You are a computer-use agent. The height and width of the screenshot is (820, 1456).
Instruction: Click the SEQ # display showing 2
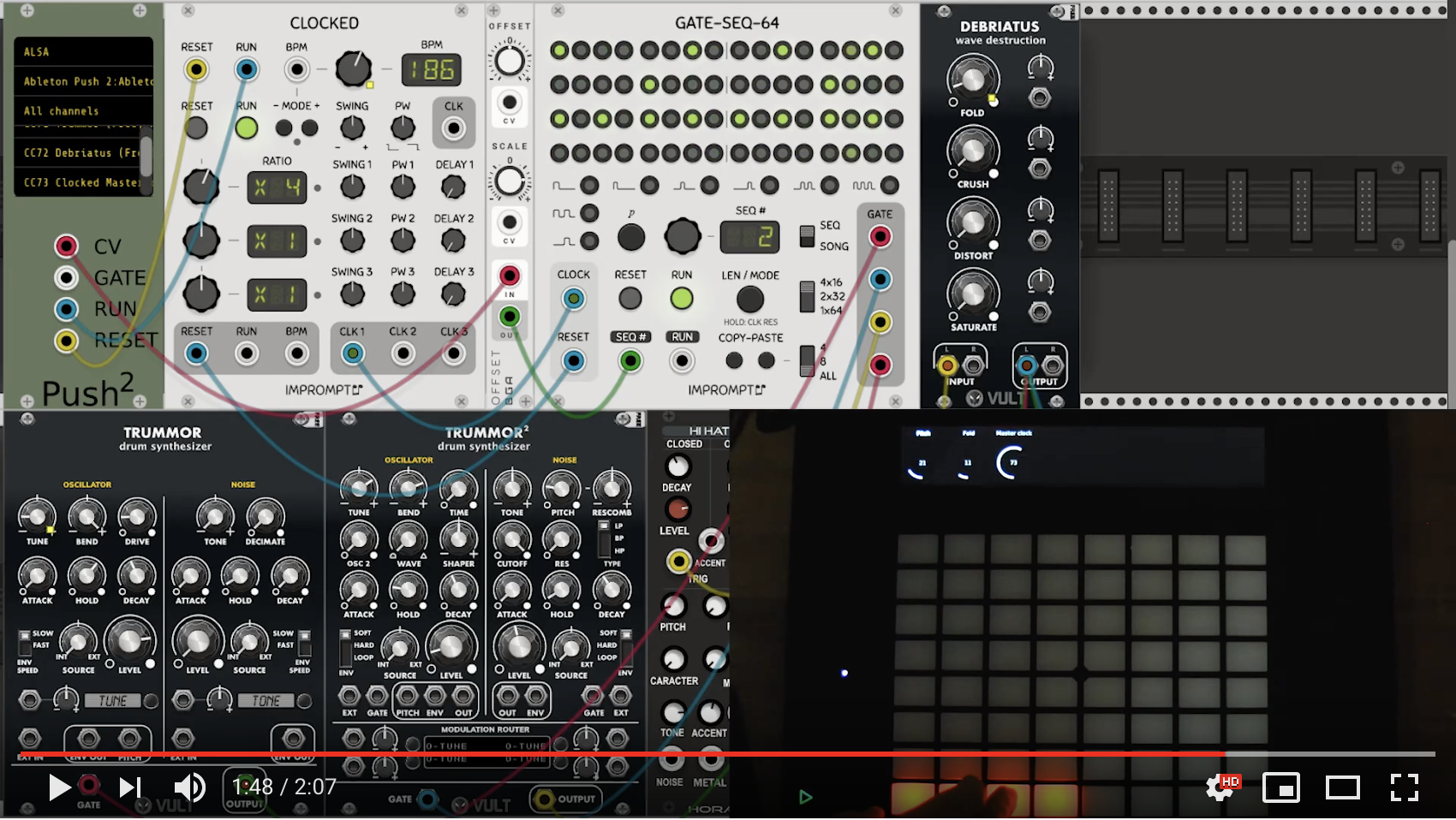[749, 236]
